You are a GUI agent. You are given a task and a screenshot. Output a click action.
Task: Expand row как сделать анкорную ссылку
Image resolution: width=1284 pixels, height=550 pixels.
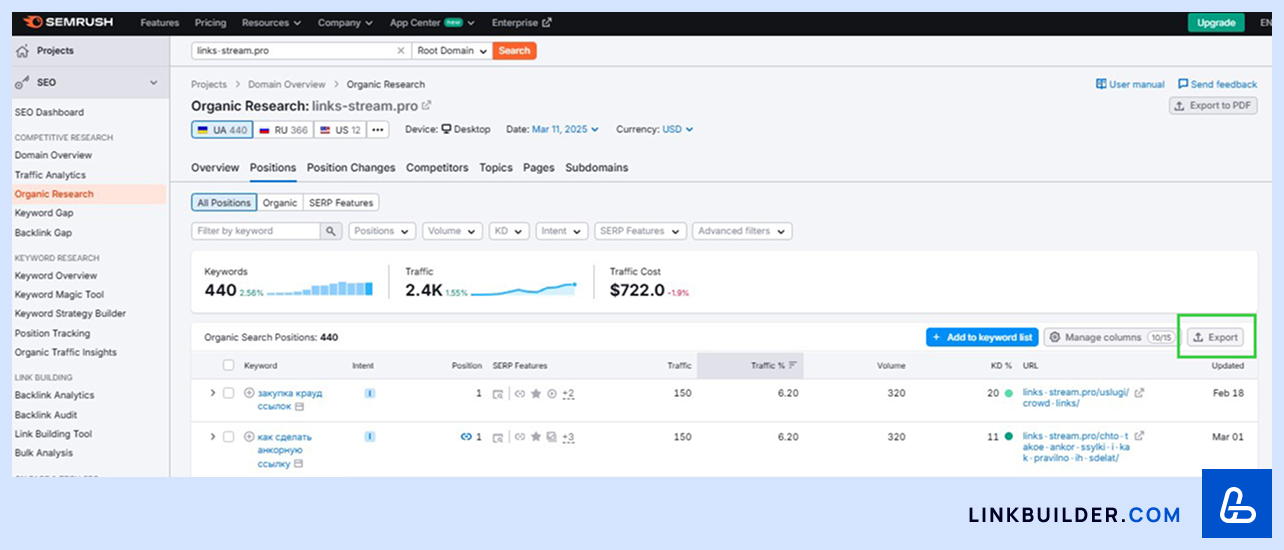(212, 437)
